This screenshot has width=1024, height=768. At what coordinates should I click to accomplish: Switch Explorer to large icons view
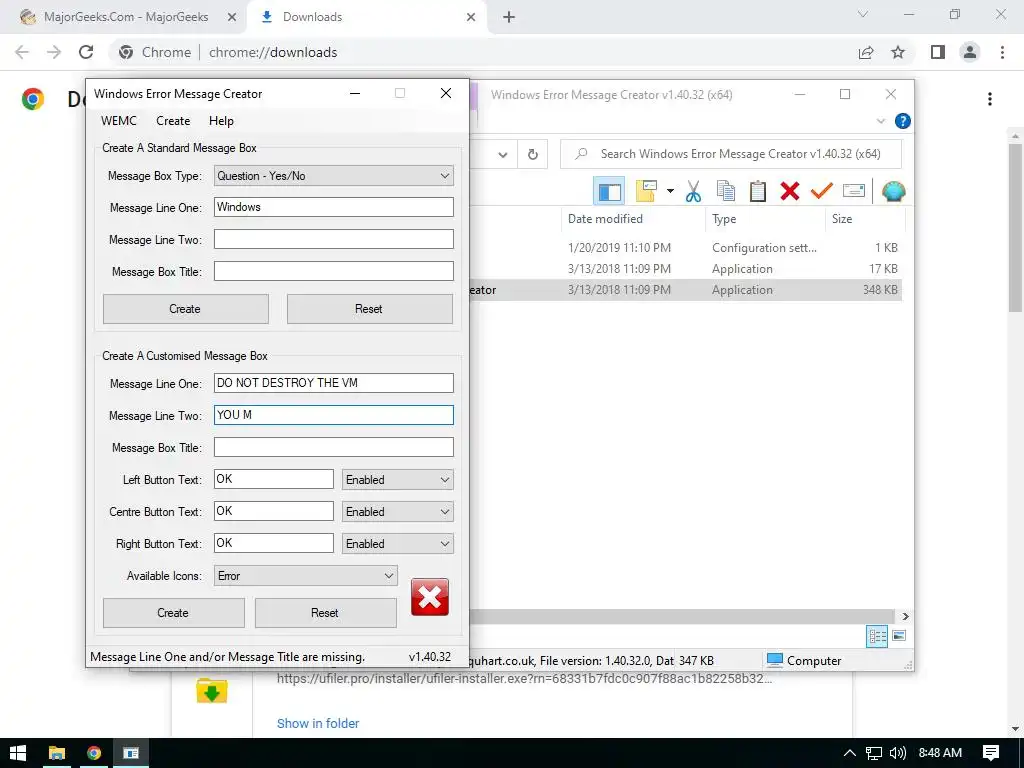tap(899, 635)
